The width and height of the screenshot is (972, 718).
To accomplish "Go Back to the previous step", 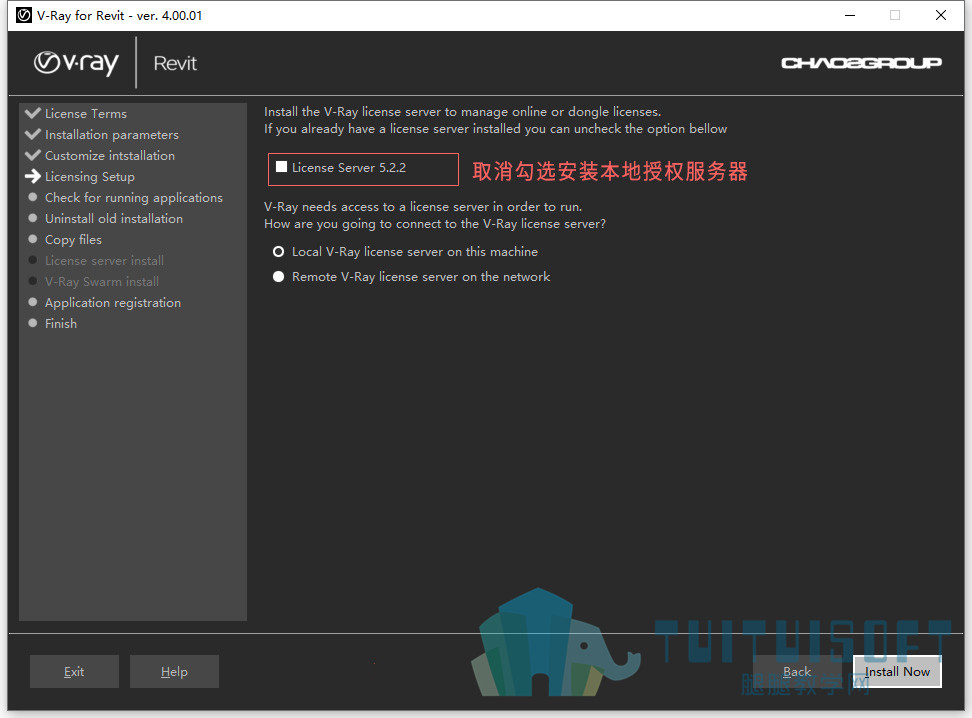I will tap(797, 671).
